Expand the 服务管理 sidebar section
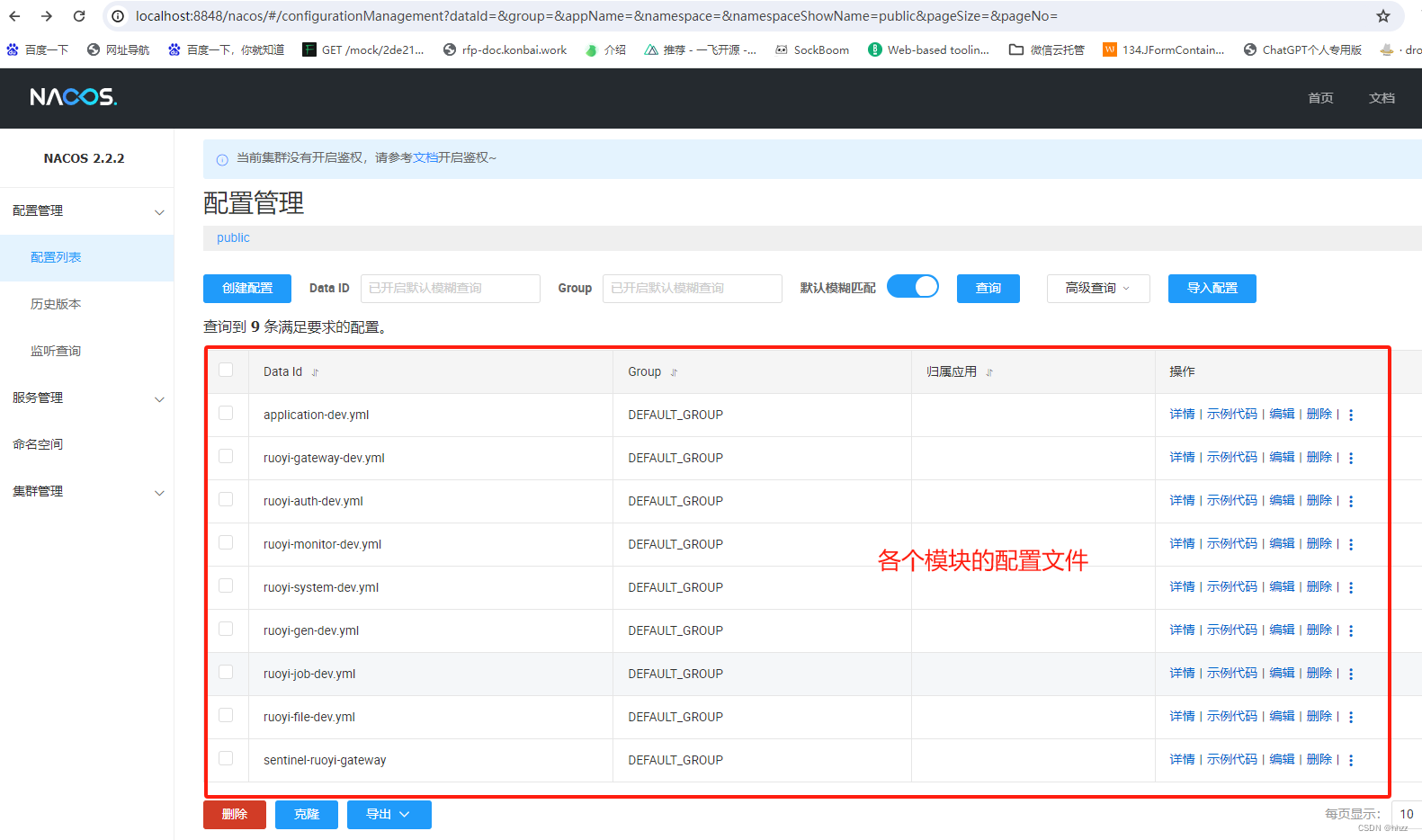Image resolution: width=1422 pixels, height=840 pixels. tap(87, 398)
